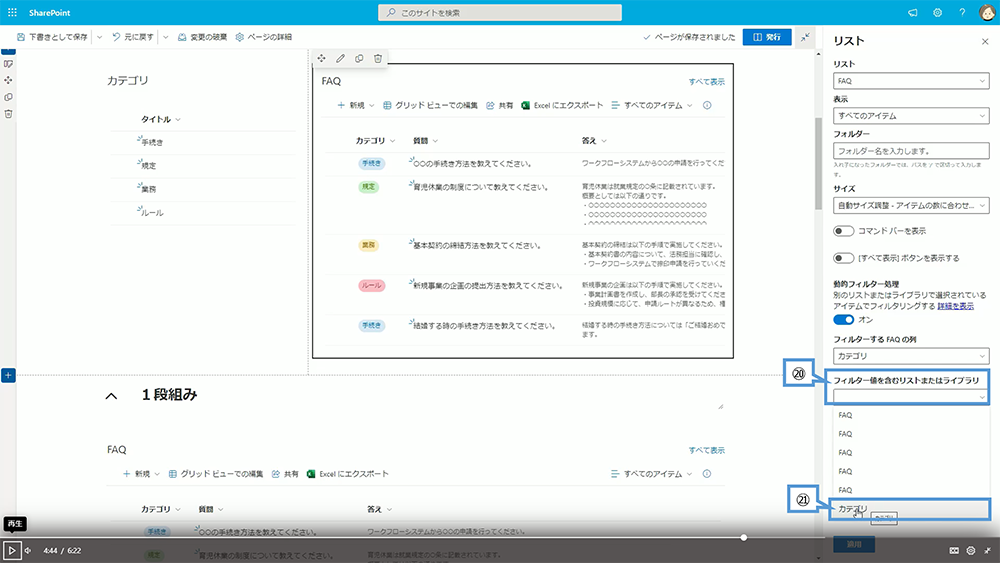The height and width of the screenshot is (563, 1000).
Task: Open the user profile avatar
Action: (987, 13)
